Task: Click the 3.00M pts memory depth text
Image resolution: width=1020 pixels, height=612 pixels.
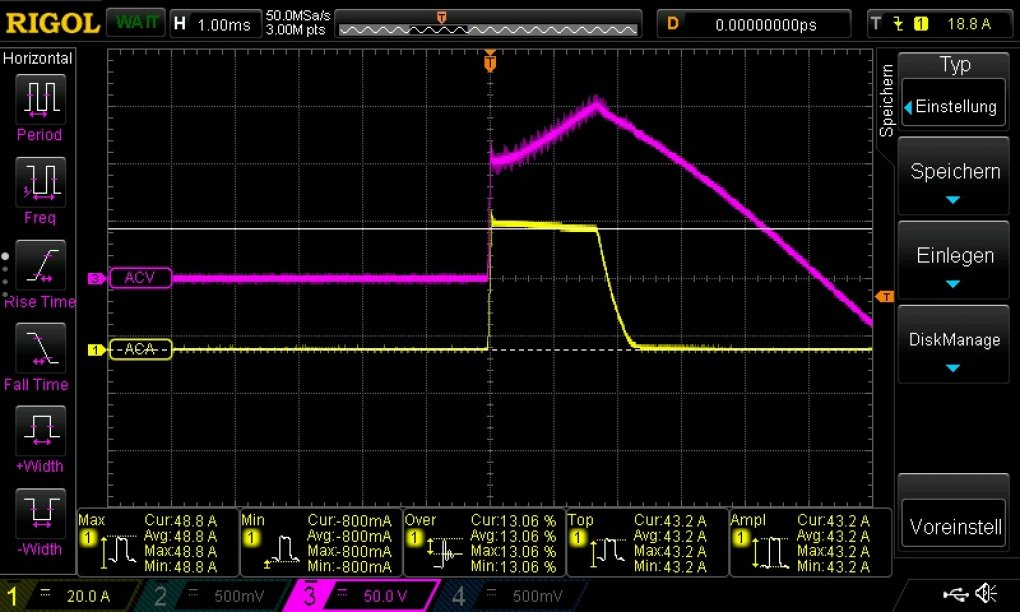Action: pyautogui.click(x=295, y=30)
